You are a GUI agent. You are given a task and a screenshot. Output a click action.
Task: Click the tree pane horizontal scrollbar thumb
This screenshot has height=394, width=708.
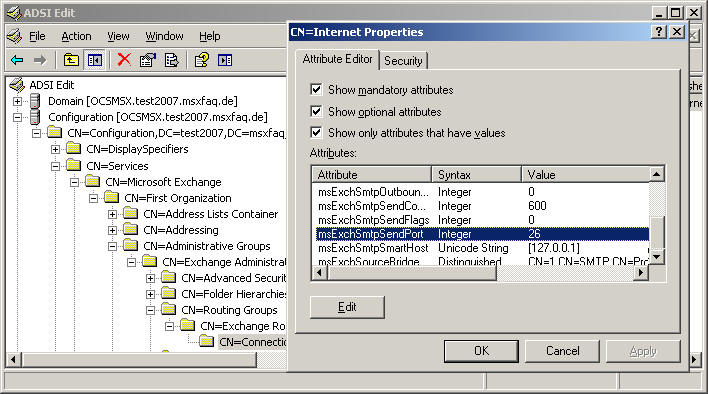(x=140, y=360)
